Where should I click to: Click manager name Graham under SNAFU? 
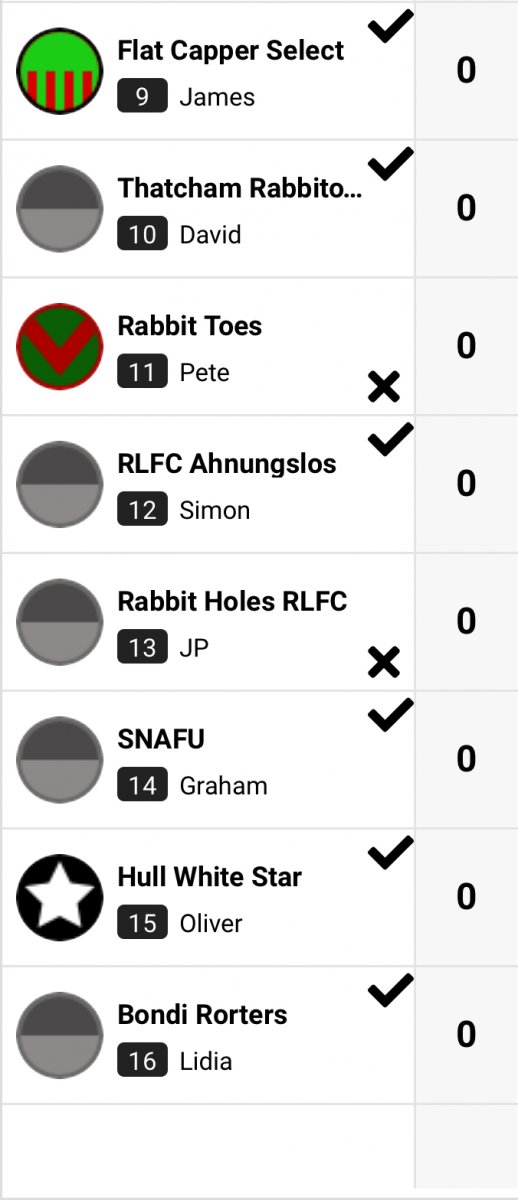[223, 786]
